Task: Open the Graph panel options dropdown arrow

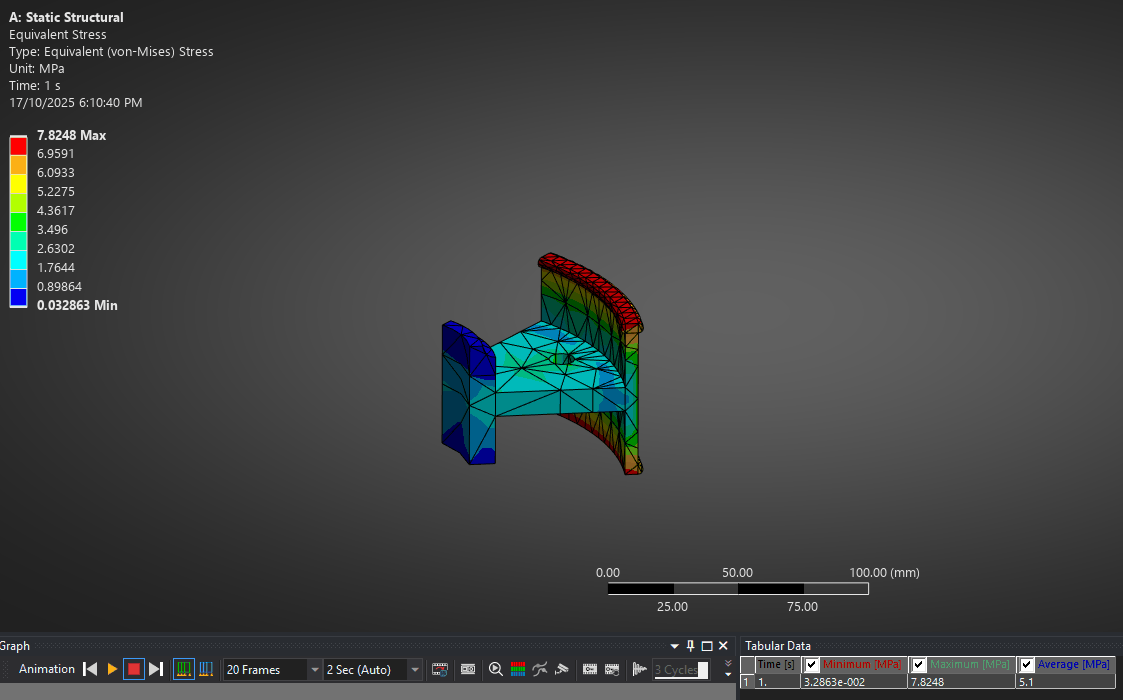Action: coord(674,646)
